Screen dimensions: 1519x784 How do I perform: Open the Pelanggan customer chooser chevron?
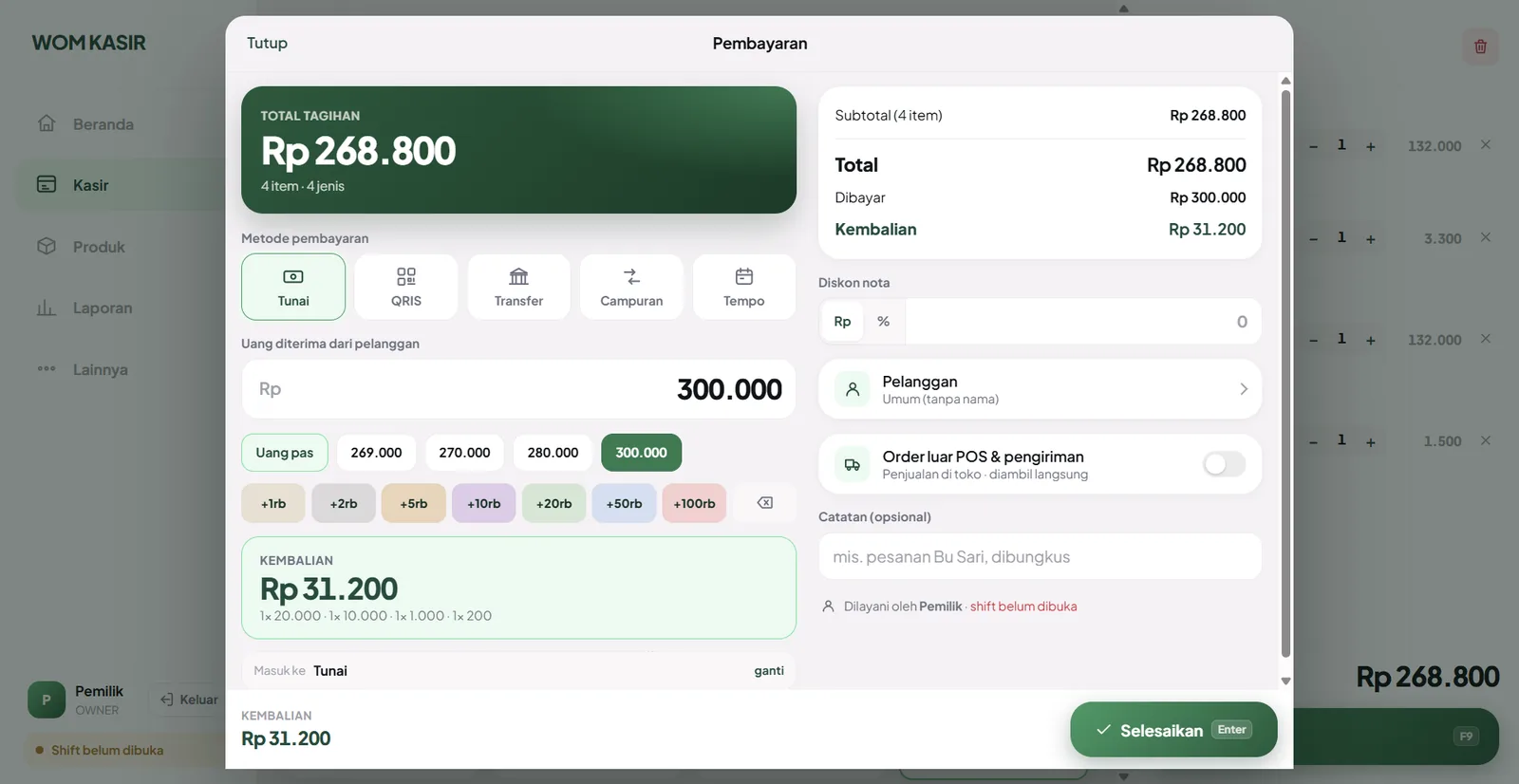point(1244,389)
